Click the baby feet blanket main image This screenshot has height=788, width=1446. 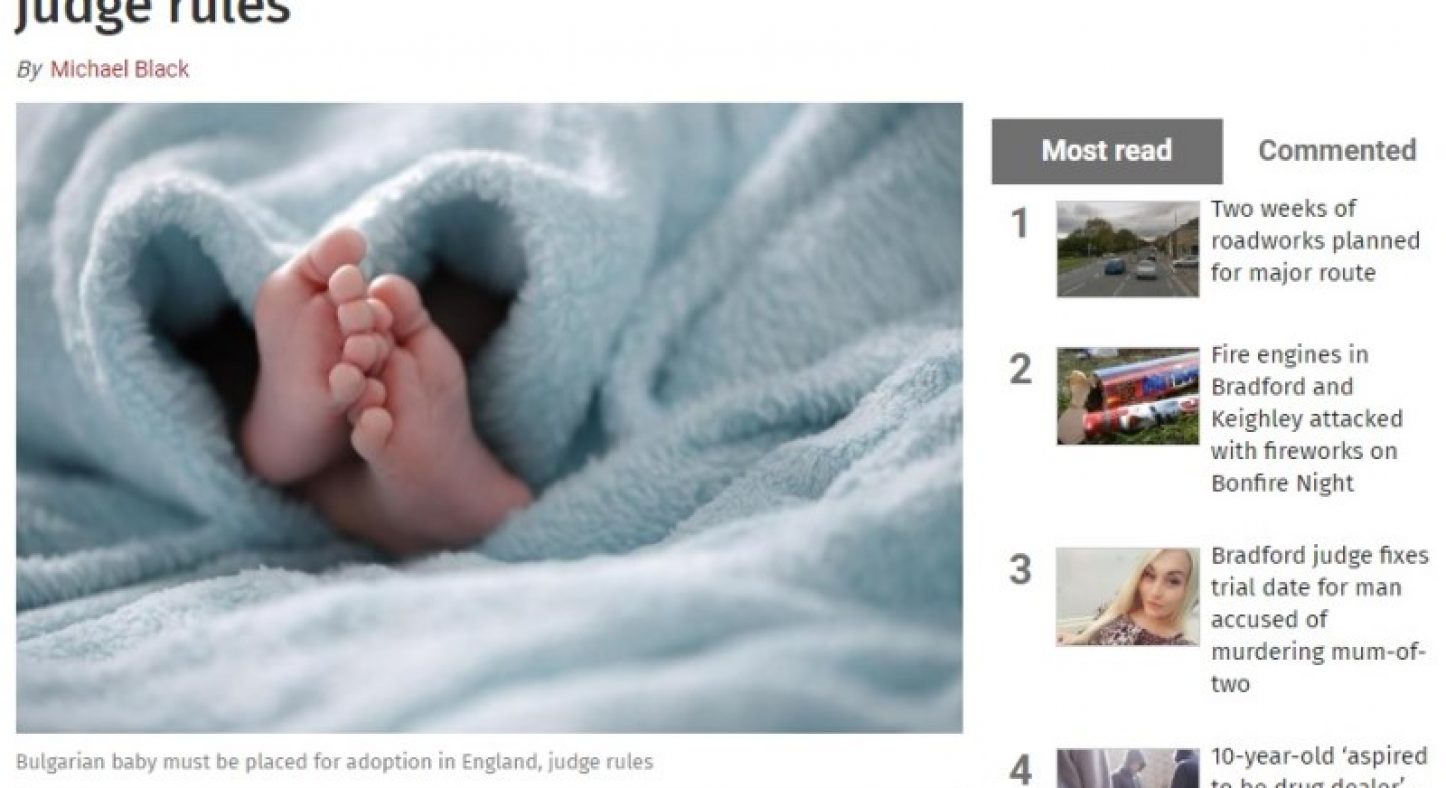pos(489,418)
